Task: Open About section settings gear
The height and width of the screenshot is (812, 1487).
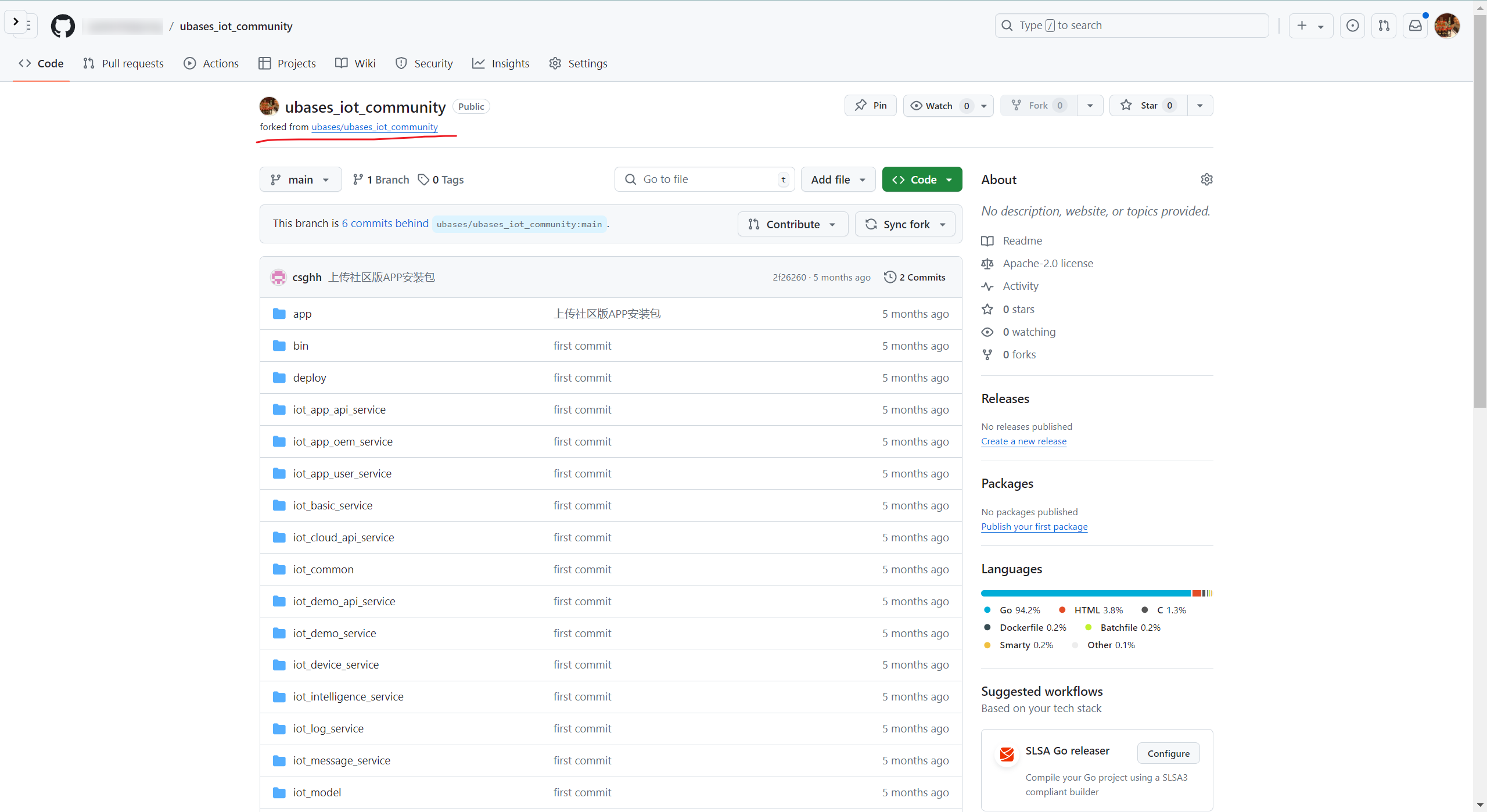Action: pyautogui.click(x=1206, y=179)
